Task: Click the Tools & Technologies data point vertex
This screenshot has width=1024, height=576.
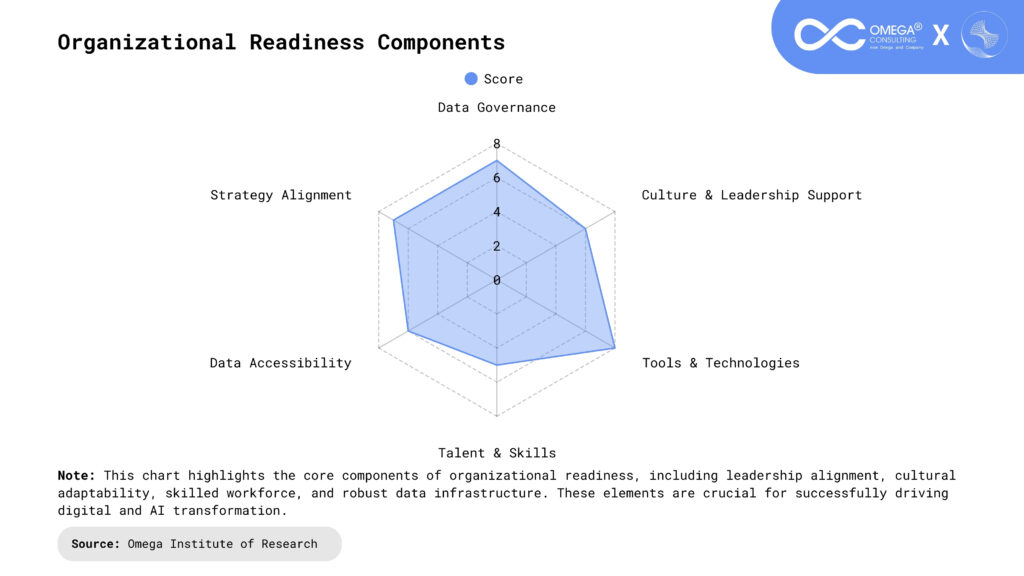Action: coord(614,348)
